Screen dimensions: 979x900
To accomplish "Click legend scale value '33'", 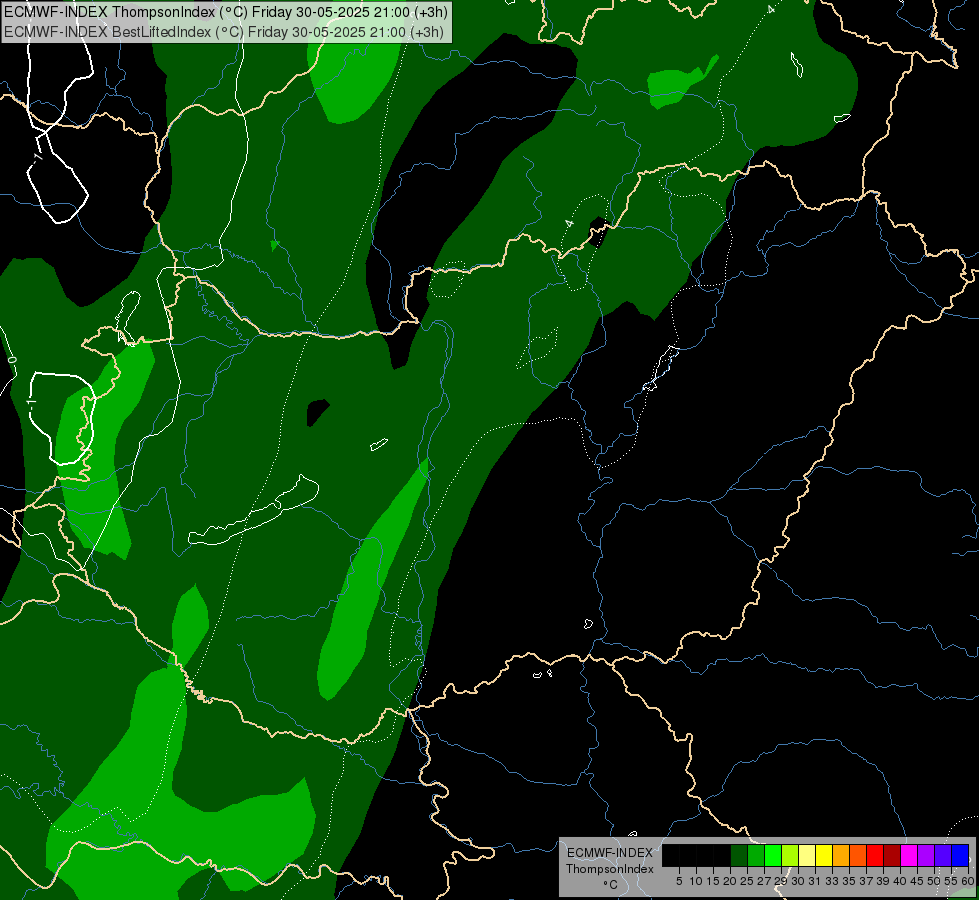I will point(832,881).
